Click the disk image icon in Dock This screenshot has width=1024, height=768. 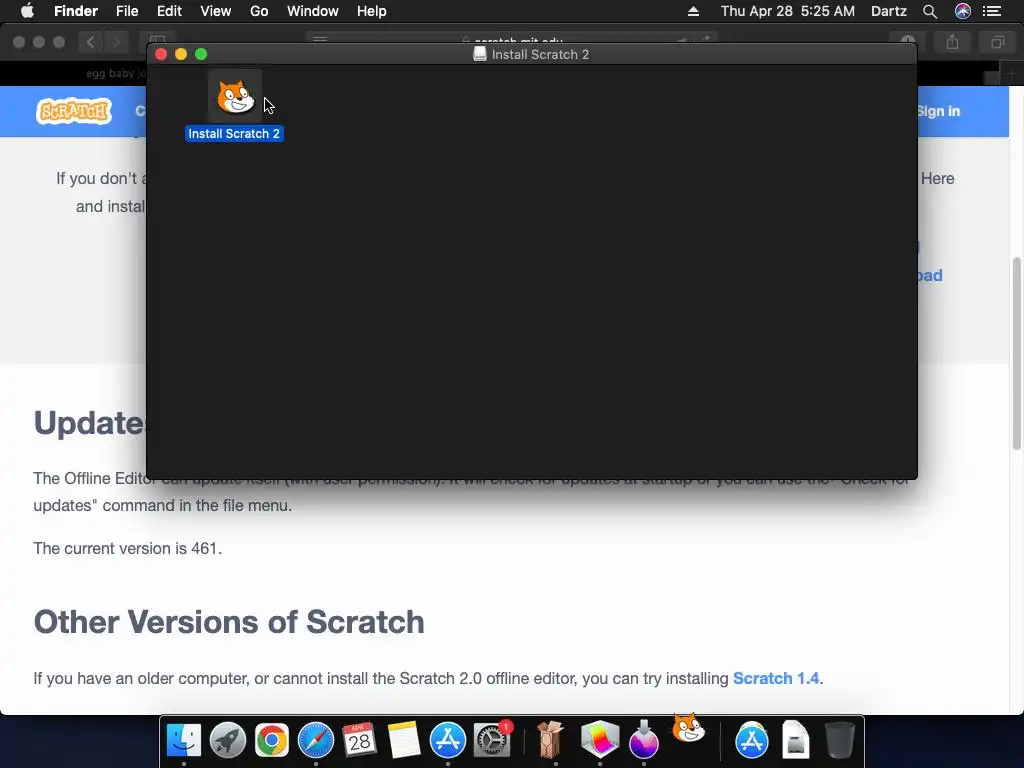point(795,740)
